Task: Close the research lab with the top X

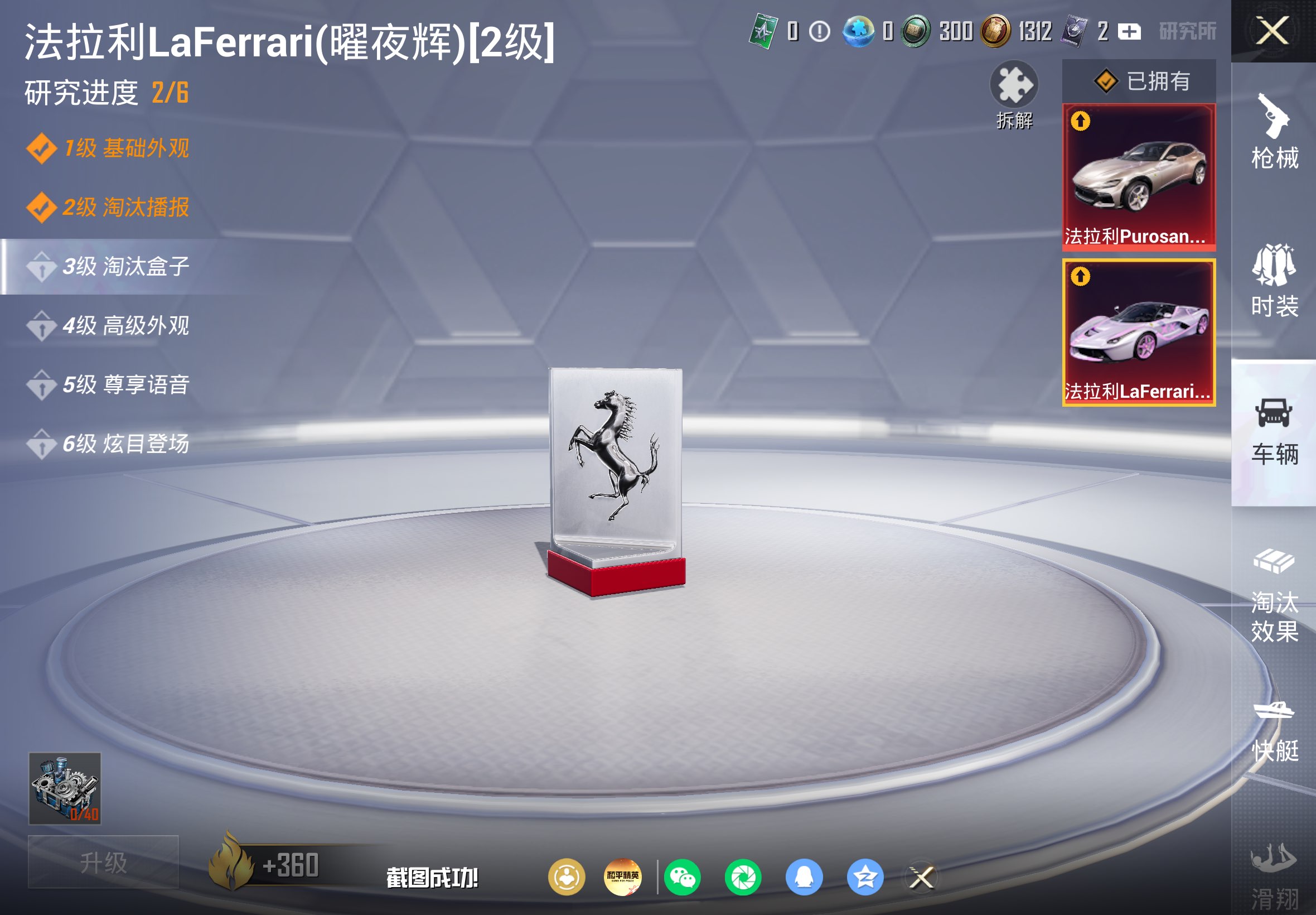Action: 1273,30
